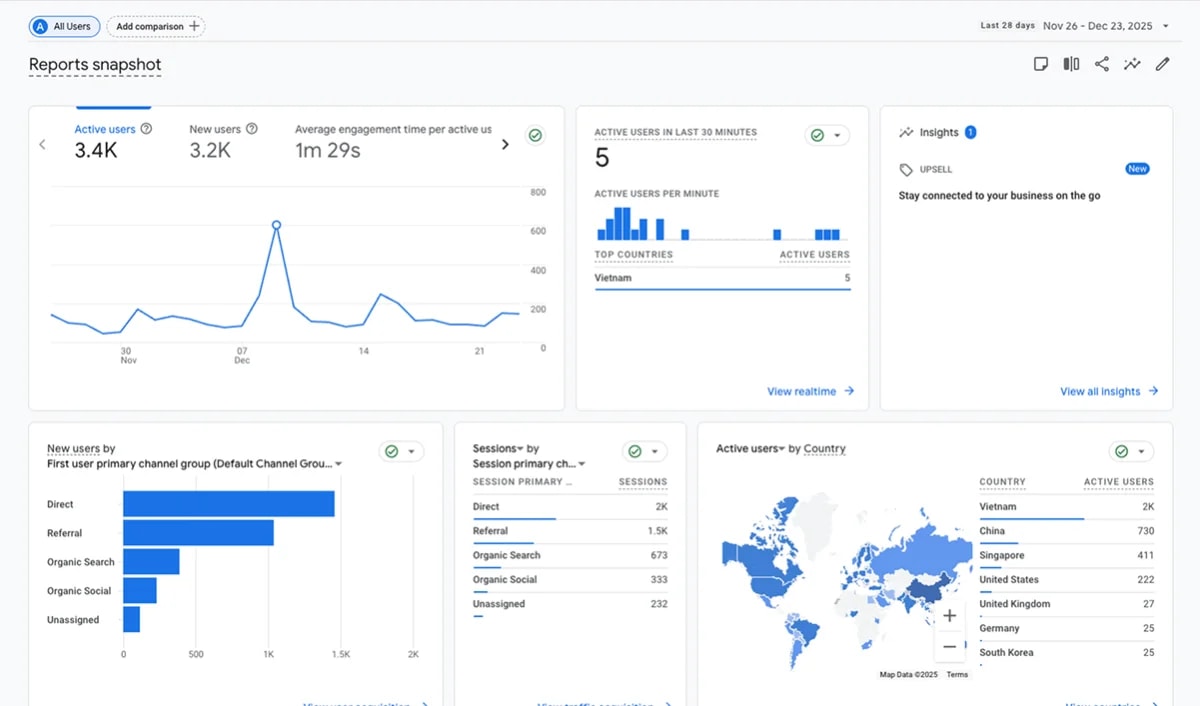Click the Add comparison button
Image resolution: width=1200 pixels, height=706 pixels.
click(x=156, y=26)
